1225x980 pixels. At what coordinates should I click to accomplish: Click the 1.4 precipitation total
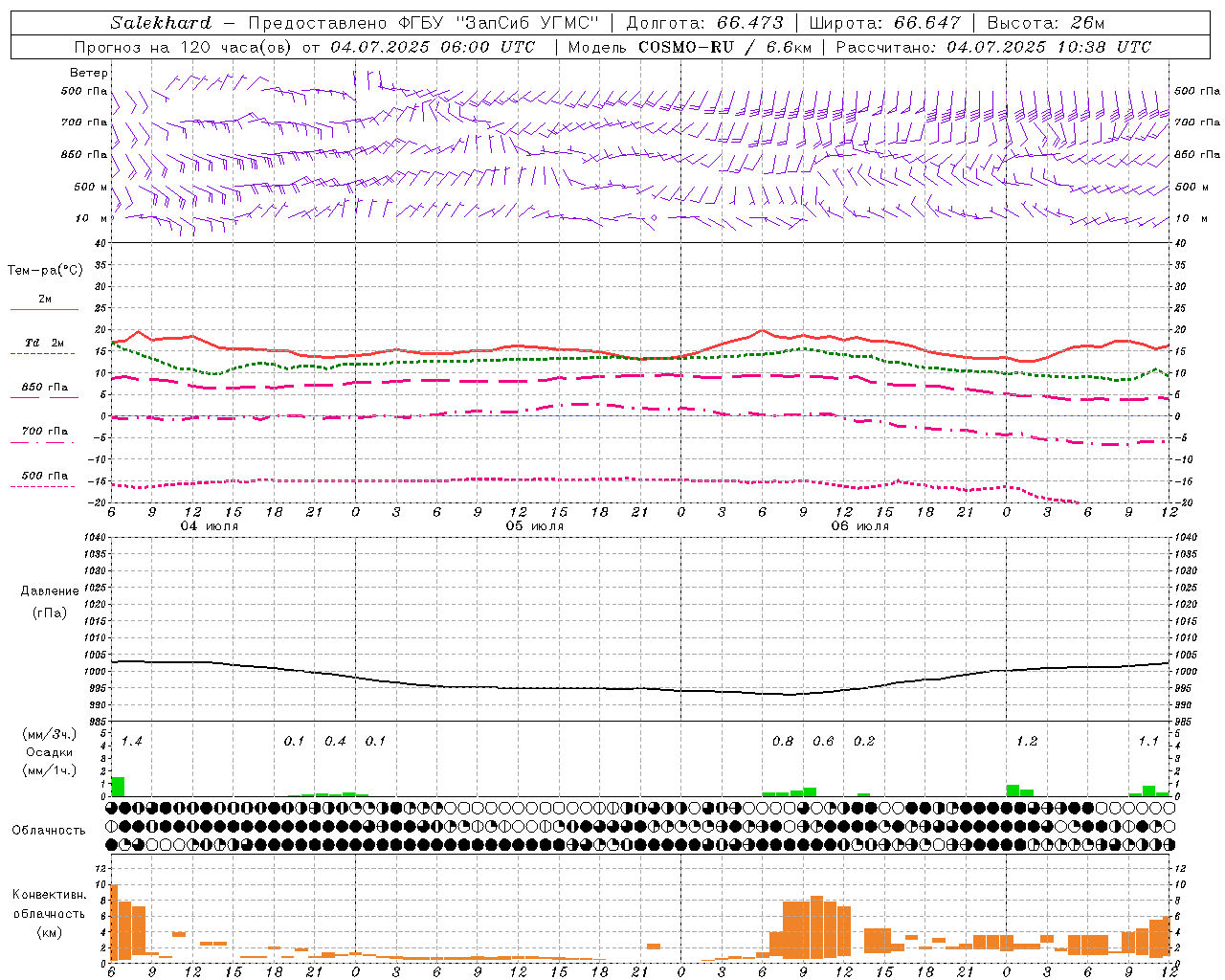(131, 742)
